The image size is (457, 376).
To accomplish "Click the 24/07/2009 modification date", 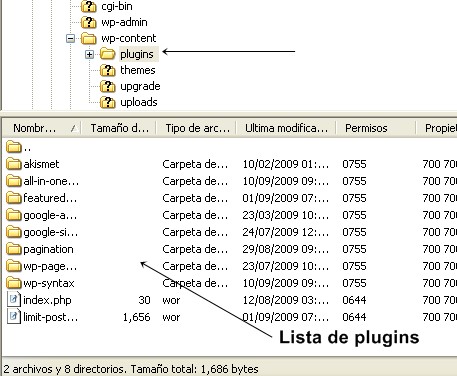I will [286, 232].
